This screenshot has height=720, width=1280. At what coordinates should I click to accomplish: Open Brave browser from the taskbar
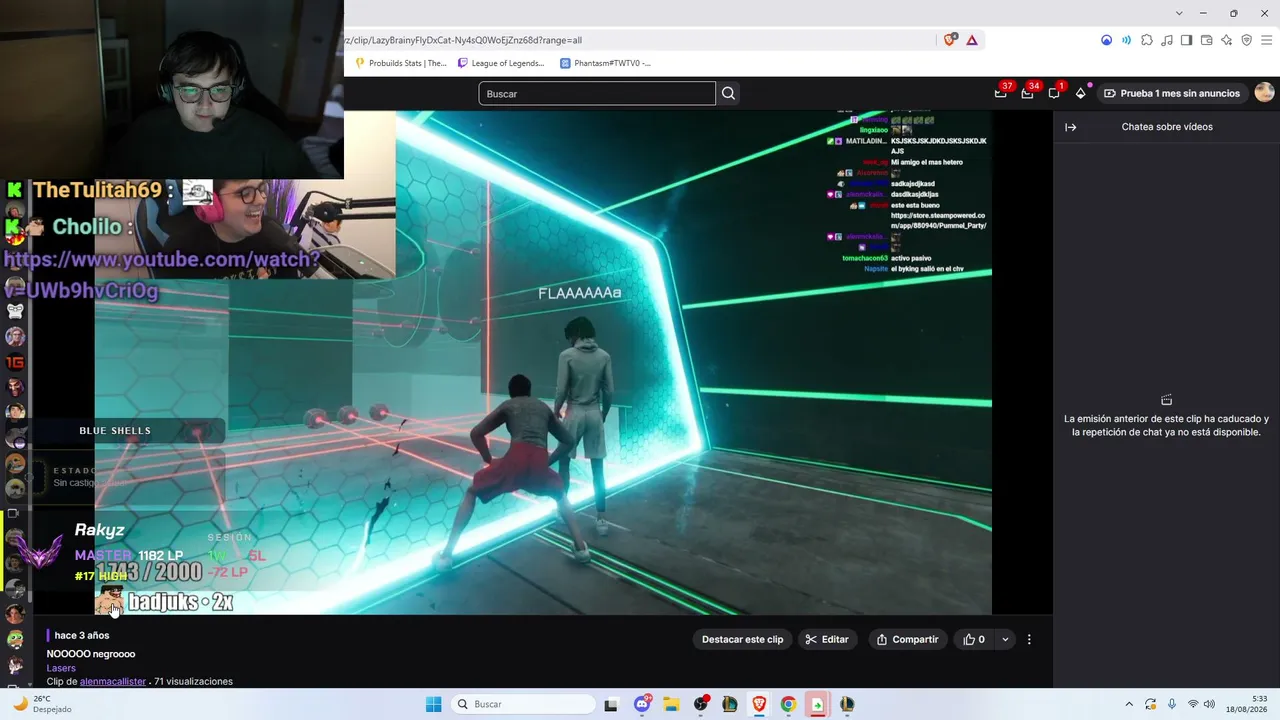point(759,704)
